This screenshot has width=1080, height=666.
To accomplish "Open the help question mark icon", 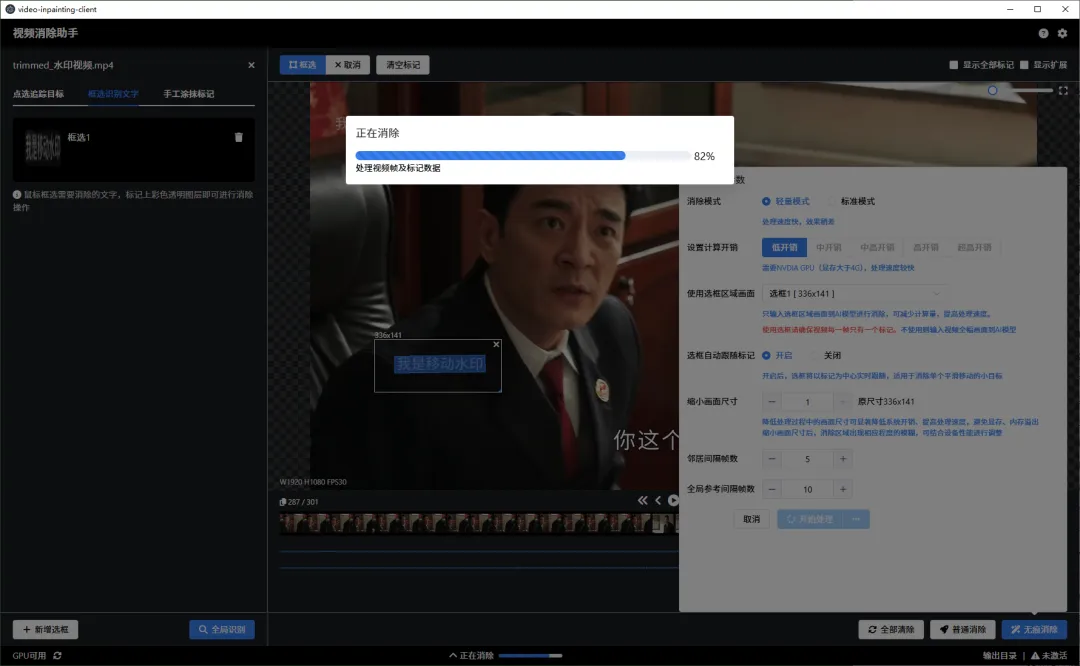I will coord(1043,33).
